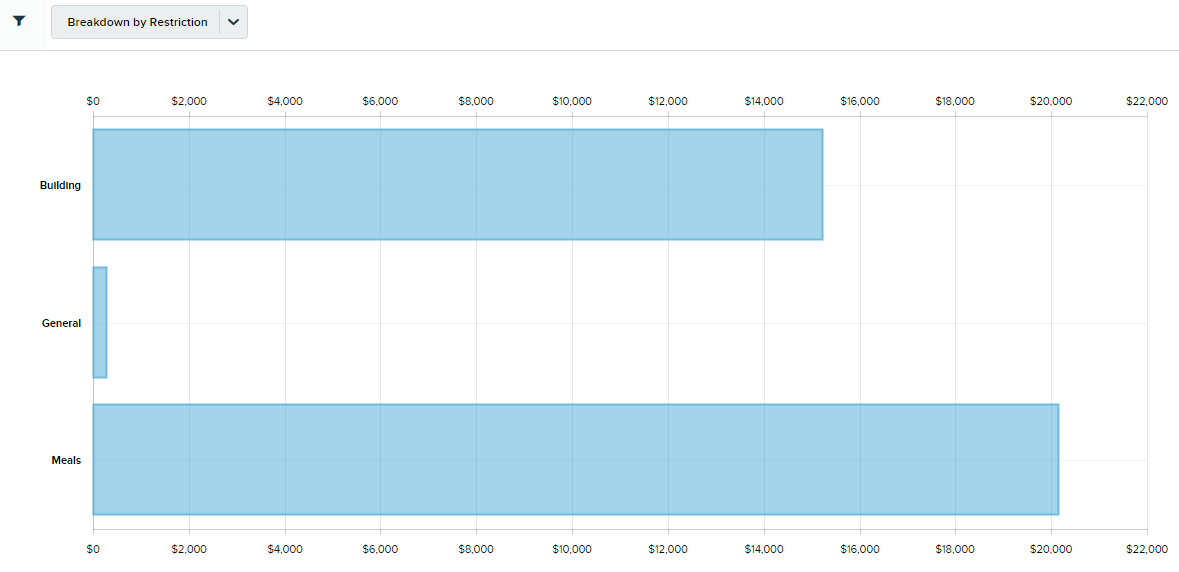Expand the breakdown dropdown chevron
The image size is (1179, 572).
click(233, 22)
